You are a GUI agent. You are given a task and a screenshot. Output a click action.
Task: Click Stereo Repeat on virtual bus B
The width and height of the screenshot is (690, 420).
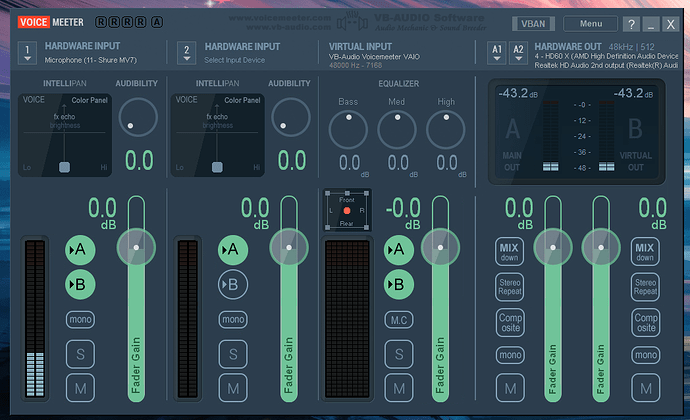click(645, 287)
